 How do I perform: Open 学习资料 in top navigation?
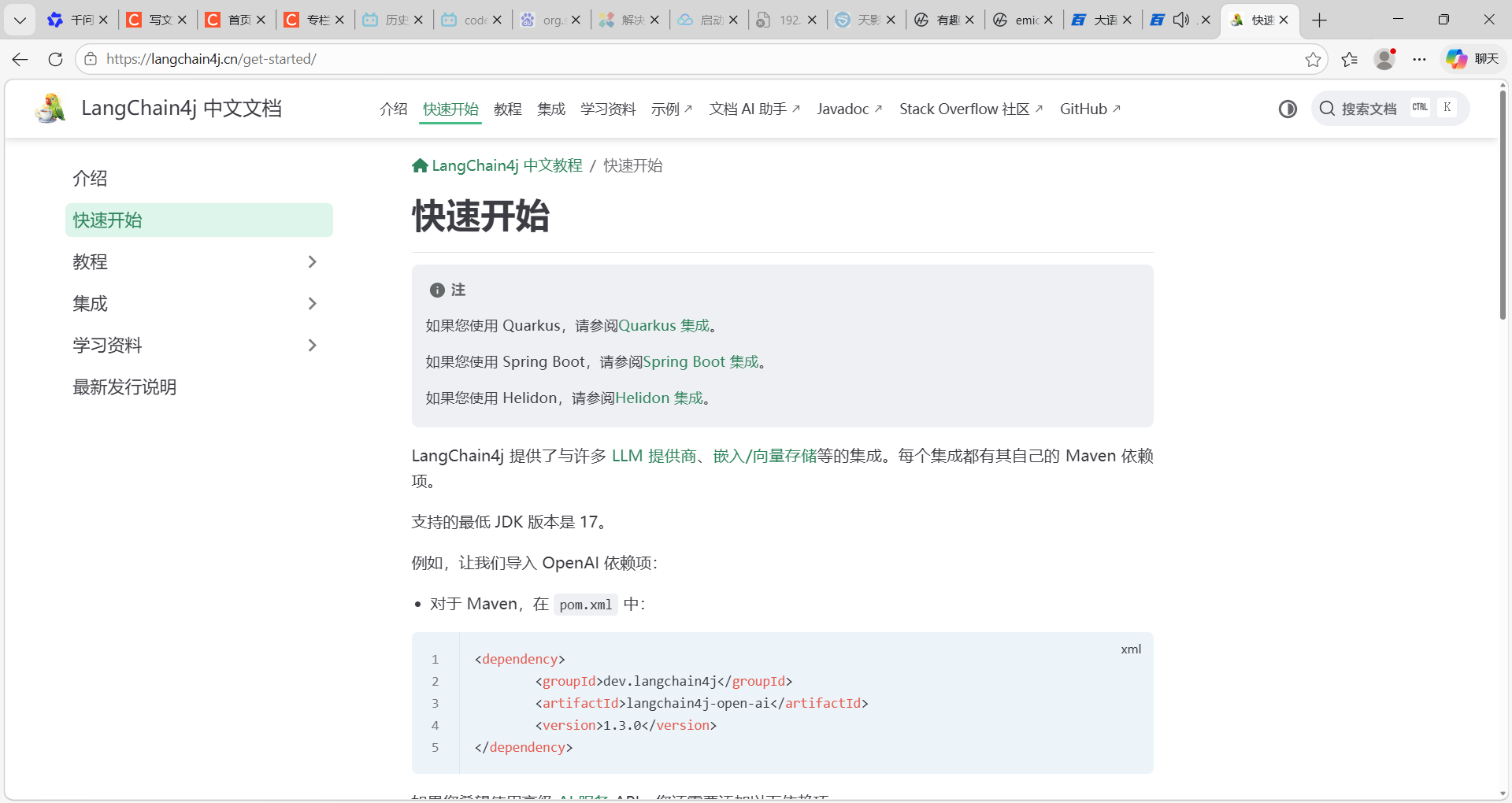point(608,109)
